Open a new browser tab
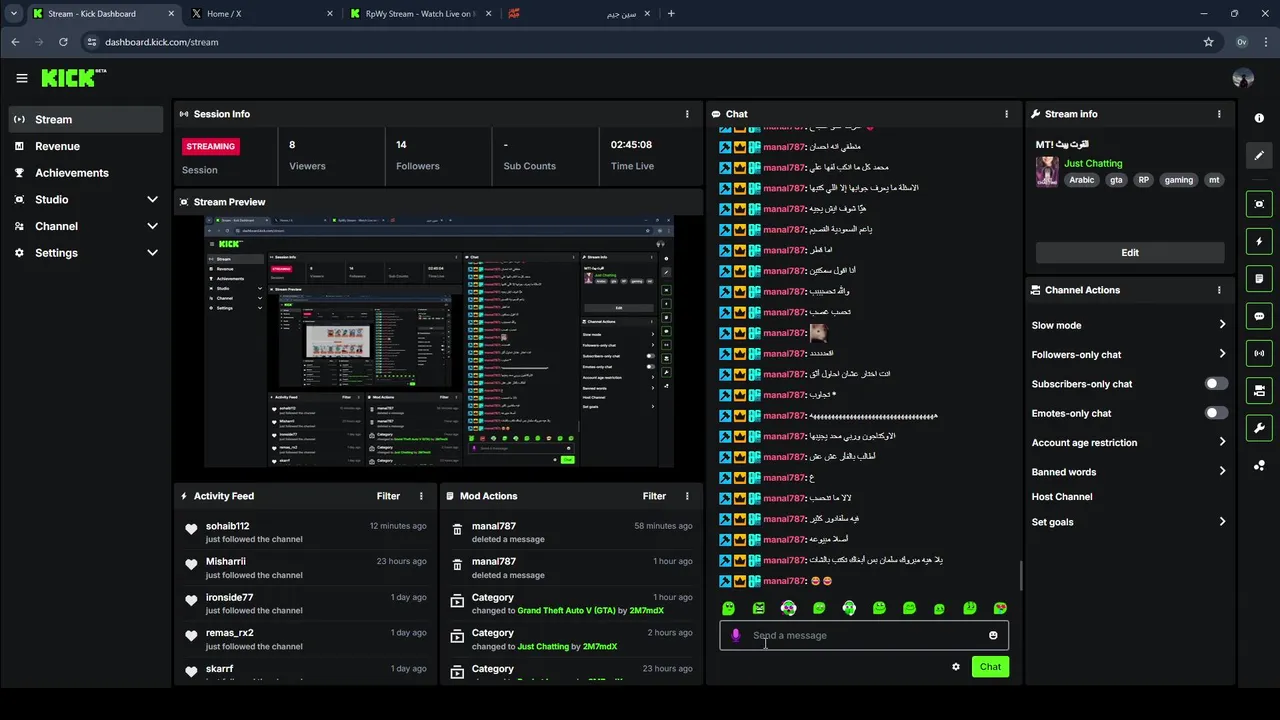 670,14
